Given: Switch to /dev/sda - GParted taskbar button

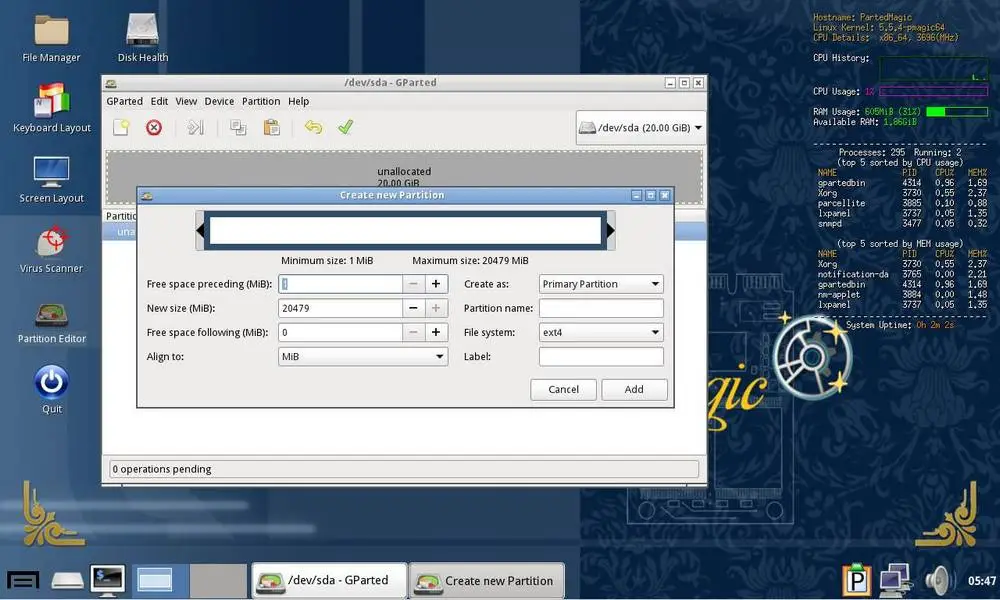Looking at the screenshot, I should click(329, 580).
